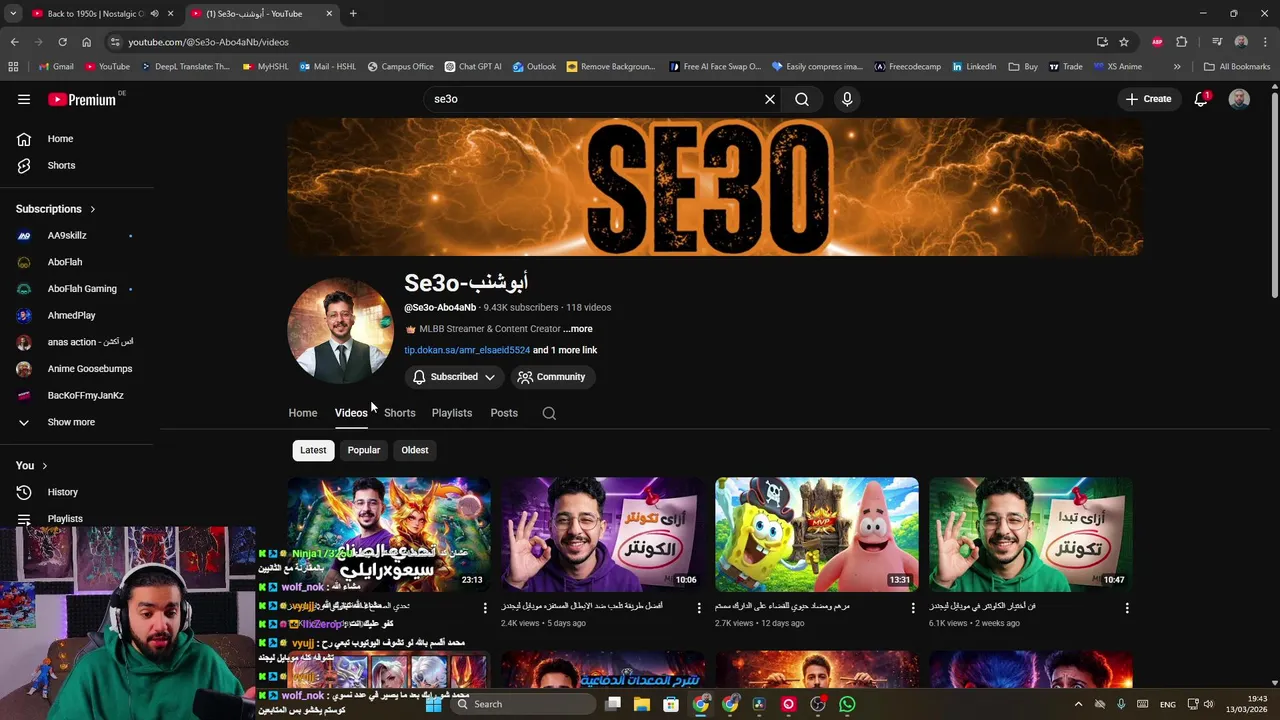The image size is (1280, 720).
Task: Expand channel description with ...more
Action: 578,329
